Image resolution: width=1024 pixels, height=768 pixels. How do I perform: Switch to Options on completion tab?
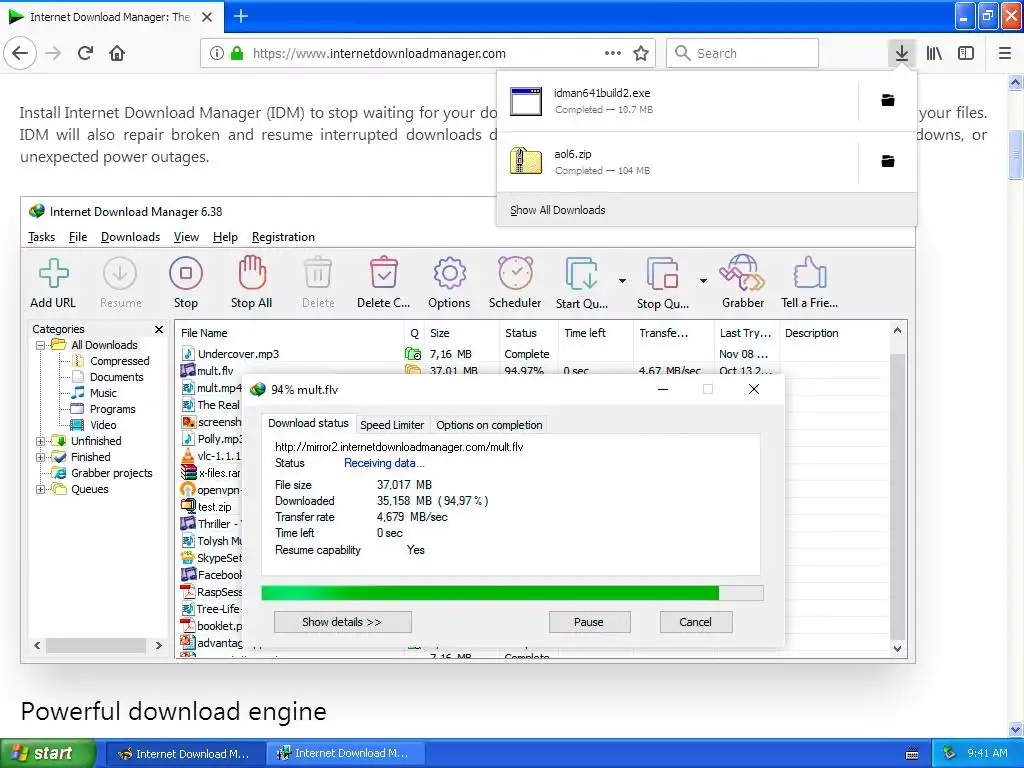(489, 425)
